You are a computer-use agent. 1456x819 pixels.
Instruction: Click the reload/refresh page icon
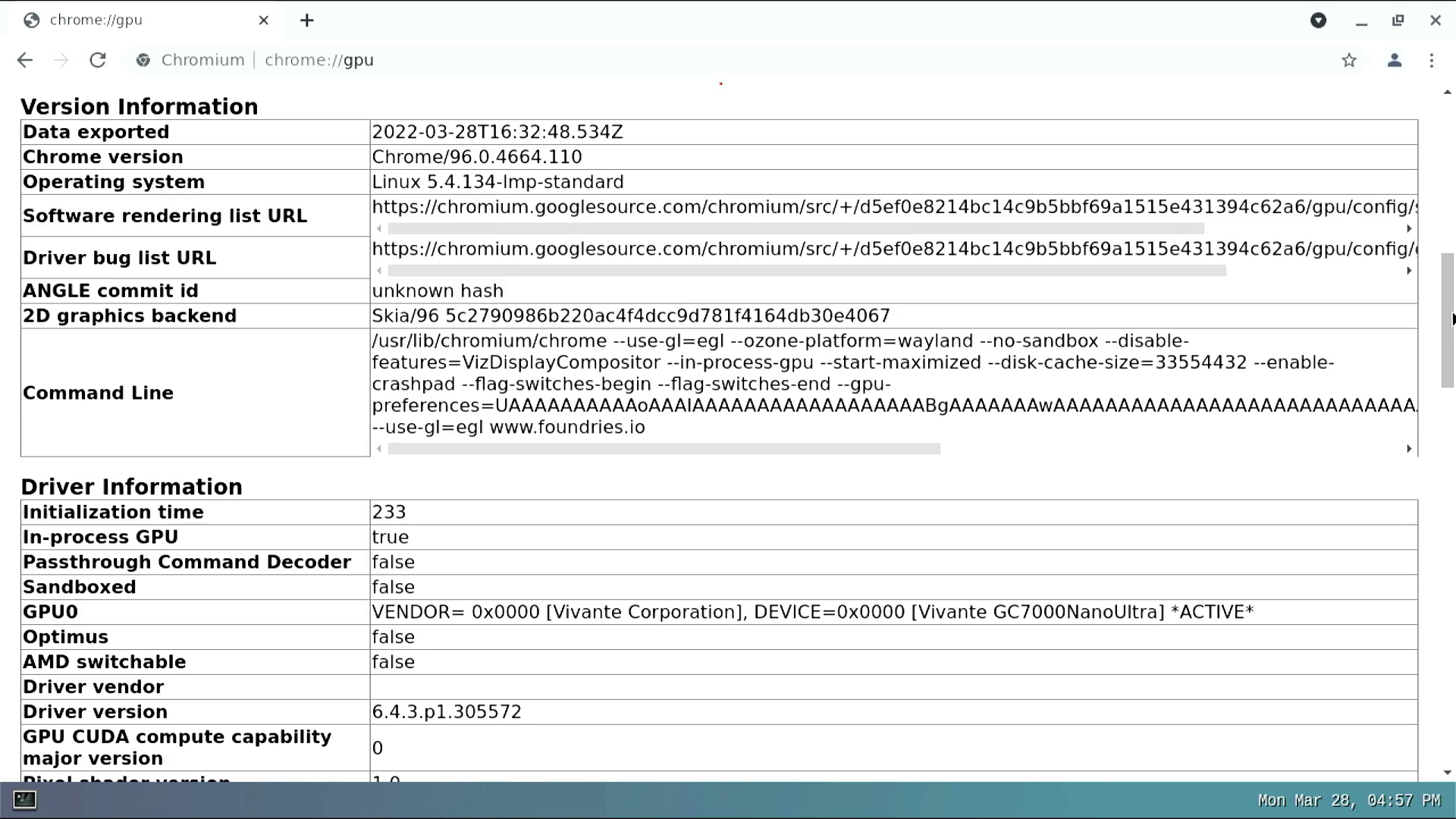[x=98, y=60]
